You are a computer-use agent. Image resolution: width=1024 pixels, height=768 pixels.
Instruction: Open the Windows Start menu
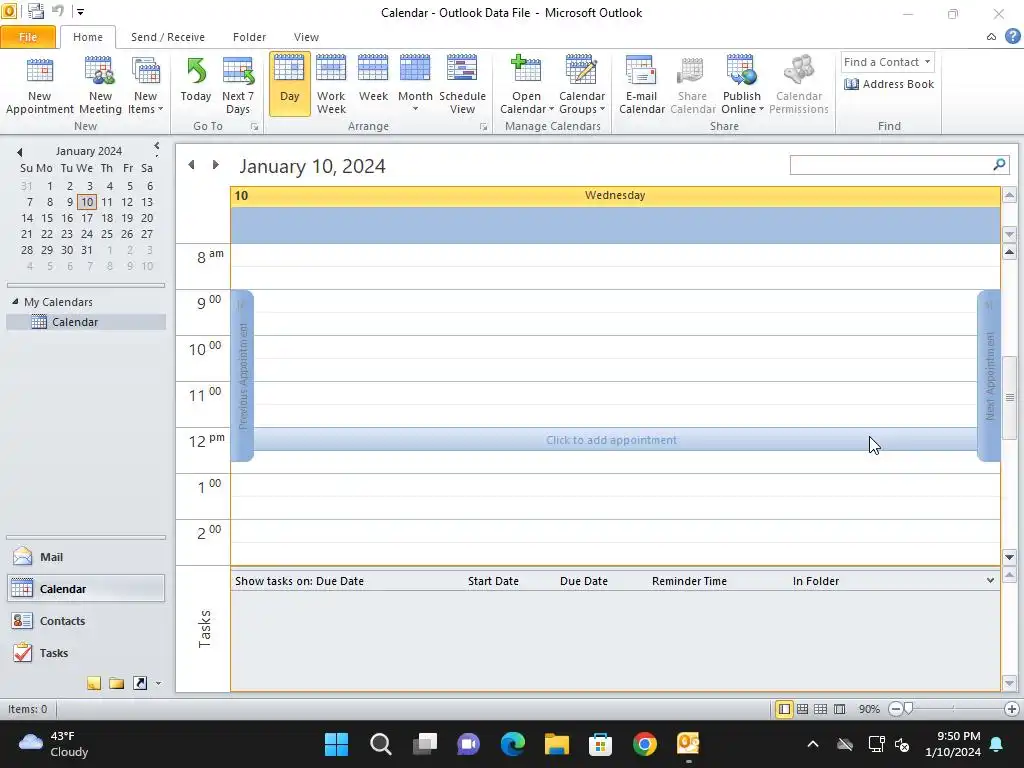[336, 744]
